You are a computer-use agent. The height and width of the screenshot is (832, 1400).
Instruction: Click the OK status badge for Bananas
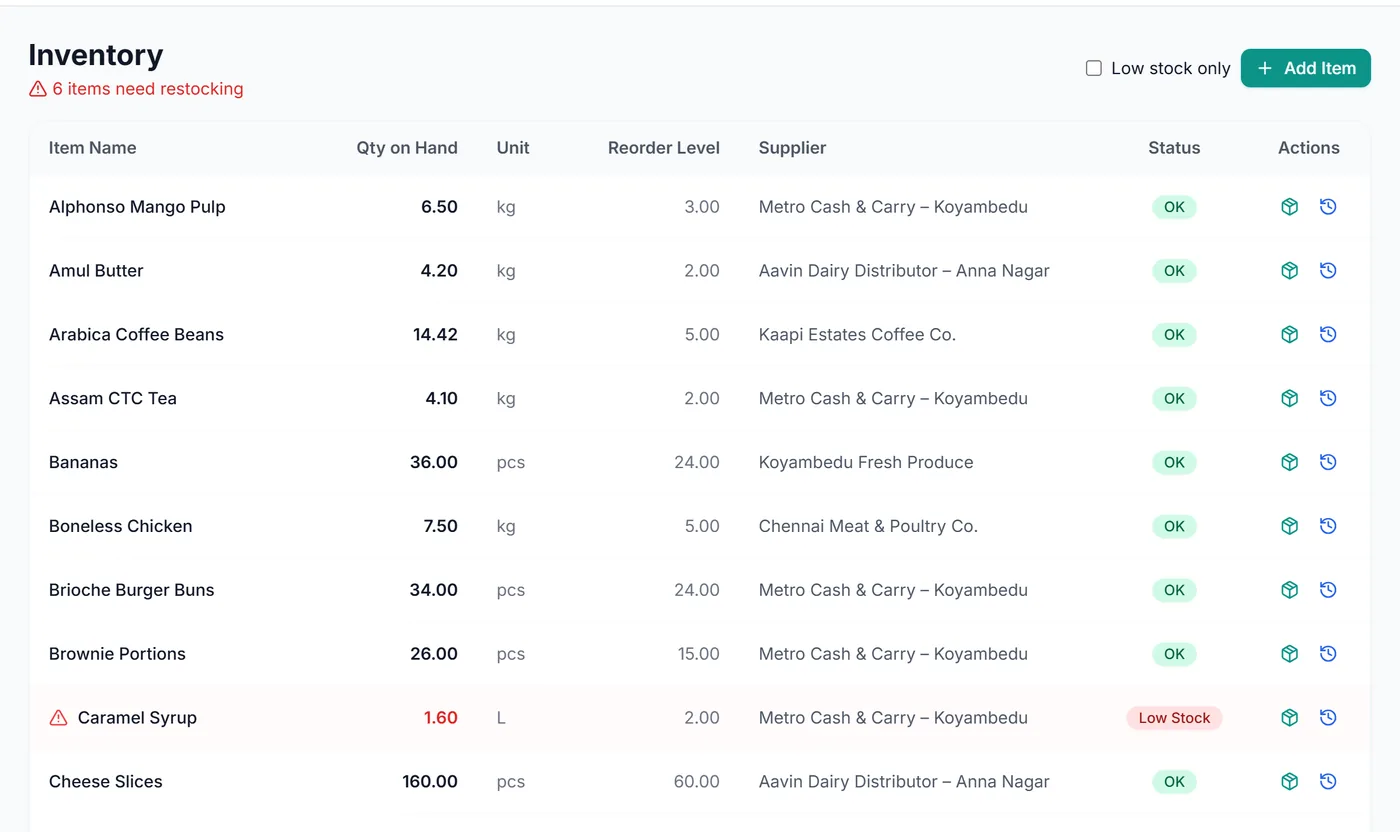(x=1174, y=462)
